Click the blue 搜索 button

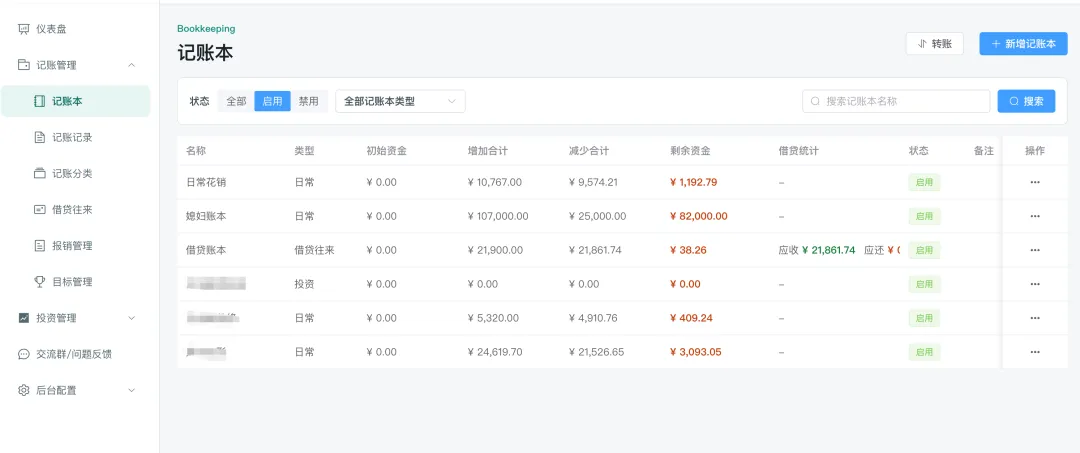(1026, 101)
